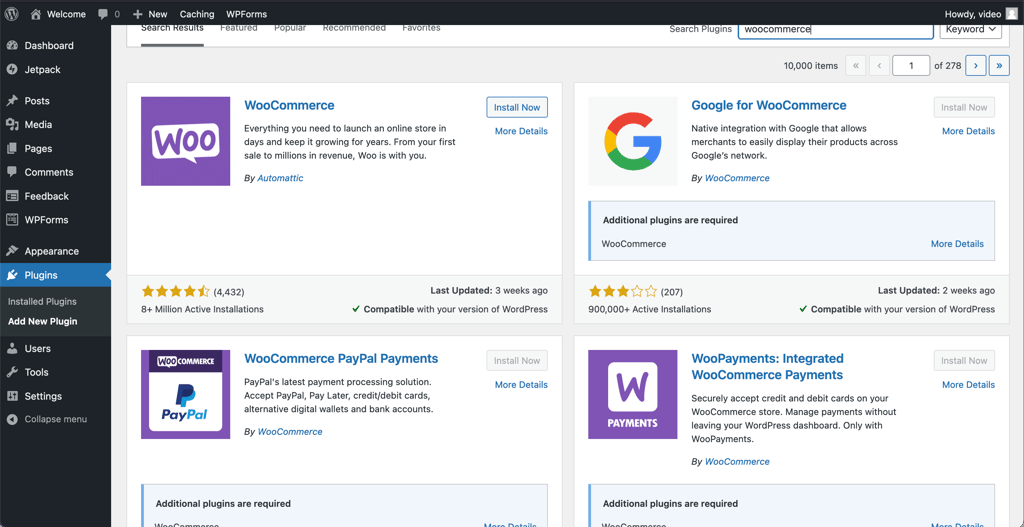Go to next page of results
The height and width of the screenshot is (527, 1024).
976,65
